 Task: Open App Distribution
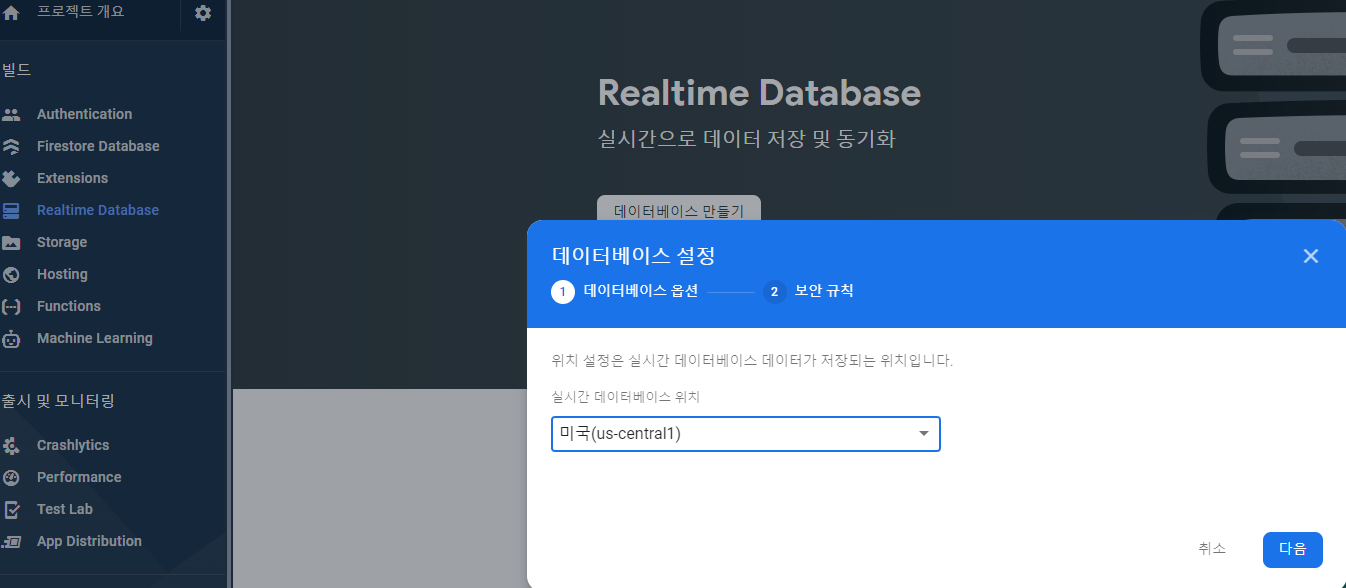pos(89,541)
